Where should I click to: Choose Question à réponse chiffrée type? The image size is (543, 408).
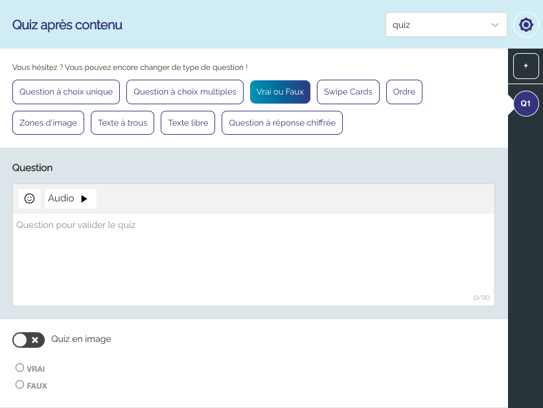[x=282, y=123]
